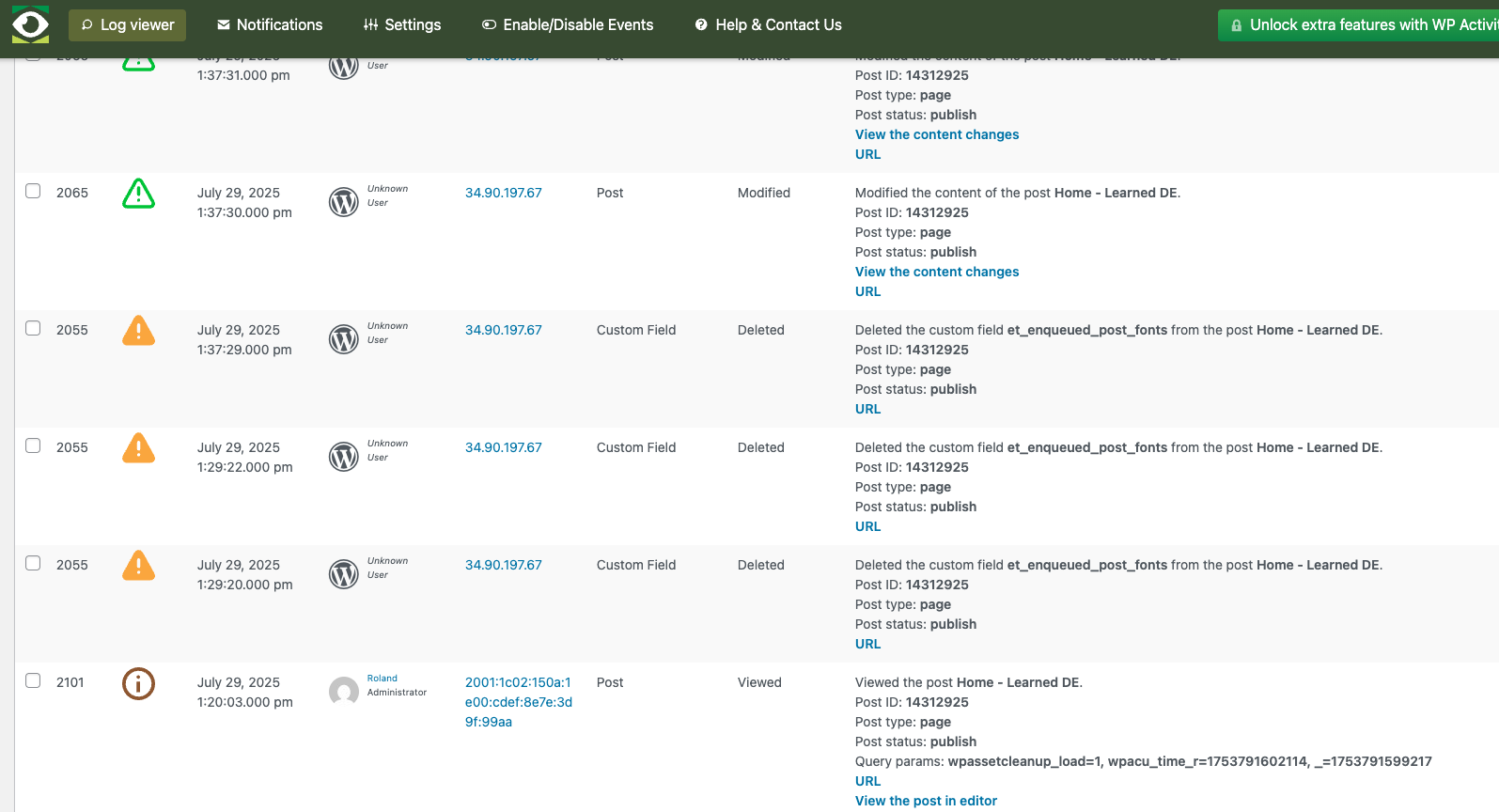Screen dimensions: 1499x812
Task: Click Unlock extra features button
Action: point(1359,25)
